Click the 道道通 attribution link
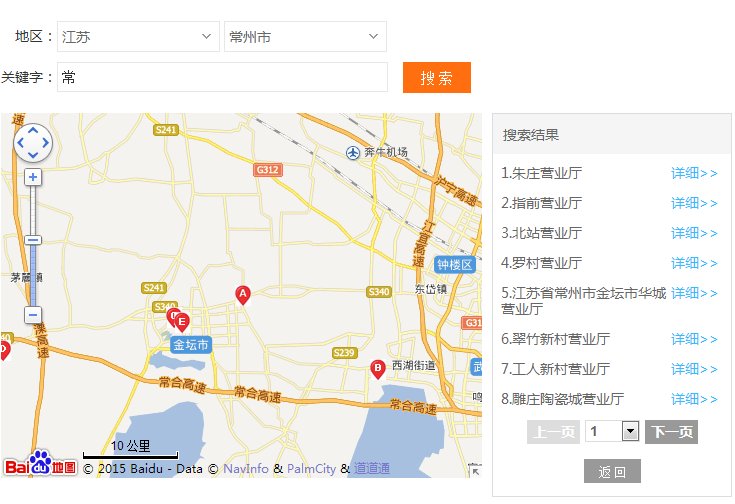The width and height of the screenshot is (735, 504). pos(372,468)
